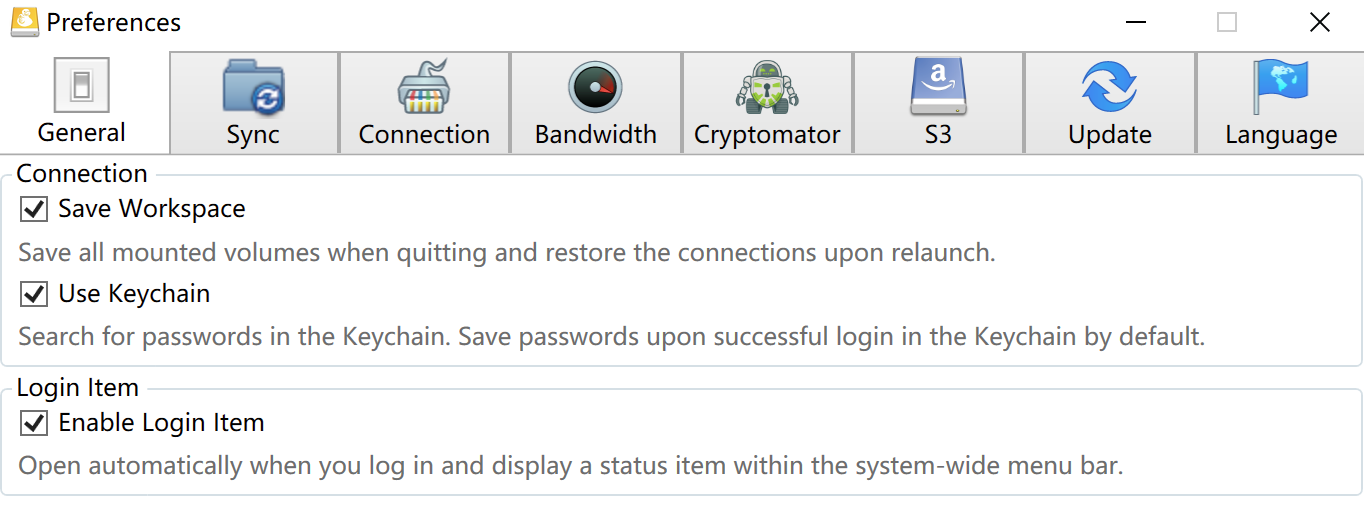Uncheck the Save Workspace checkbox

pyautogui.click(x=35, y=209)
